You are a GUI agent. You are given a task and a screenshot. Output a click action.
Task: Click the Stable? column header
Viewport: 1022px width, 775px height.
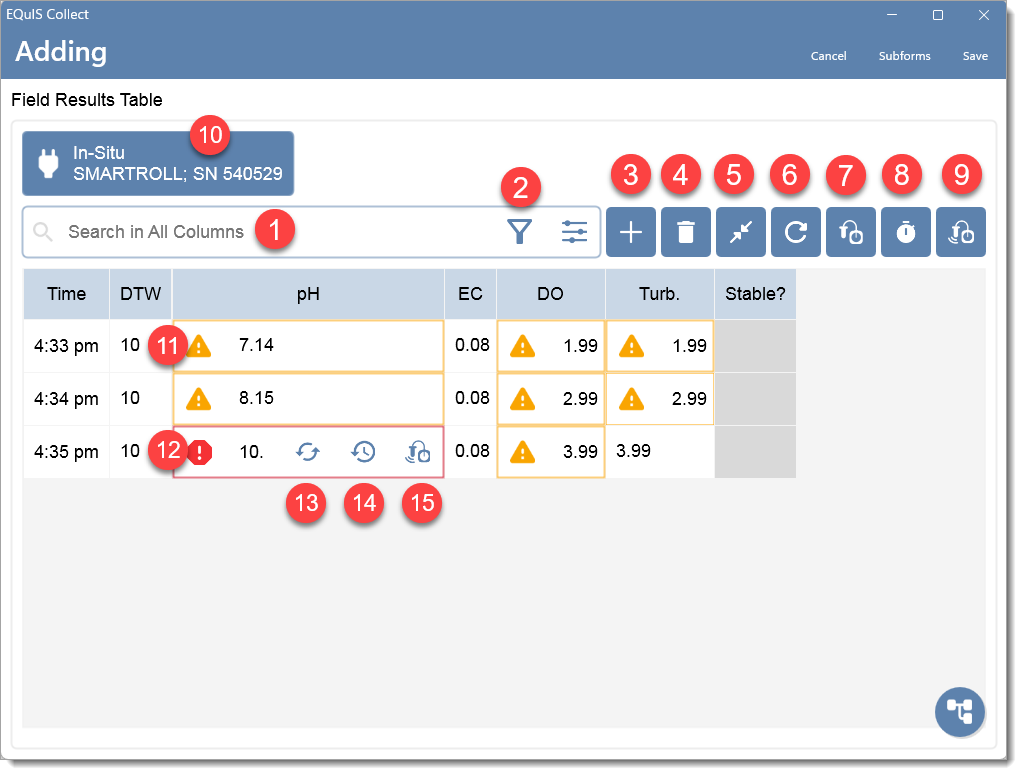(x=755, y=294)
